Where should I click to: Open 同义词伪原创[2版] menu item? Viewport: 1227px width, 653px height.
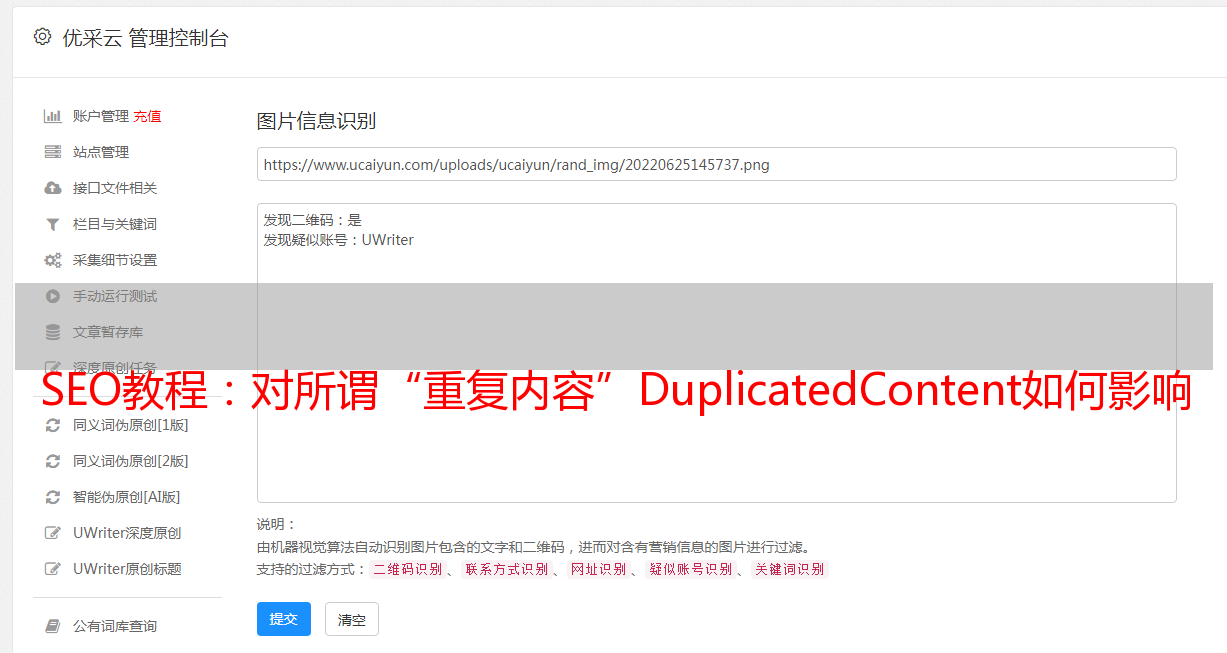(131, 461)
